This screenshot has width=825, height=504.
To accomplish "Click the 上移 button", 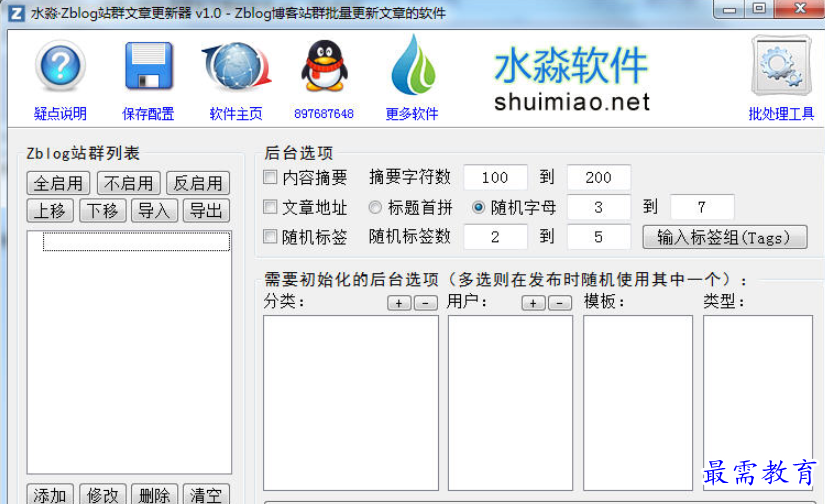I will pos(50,211).
